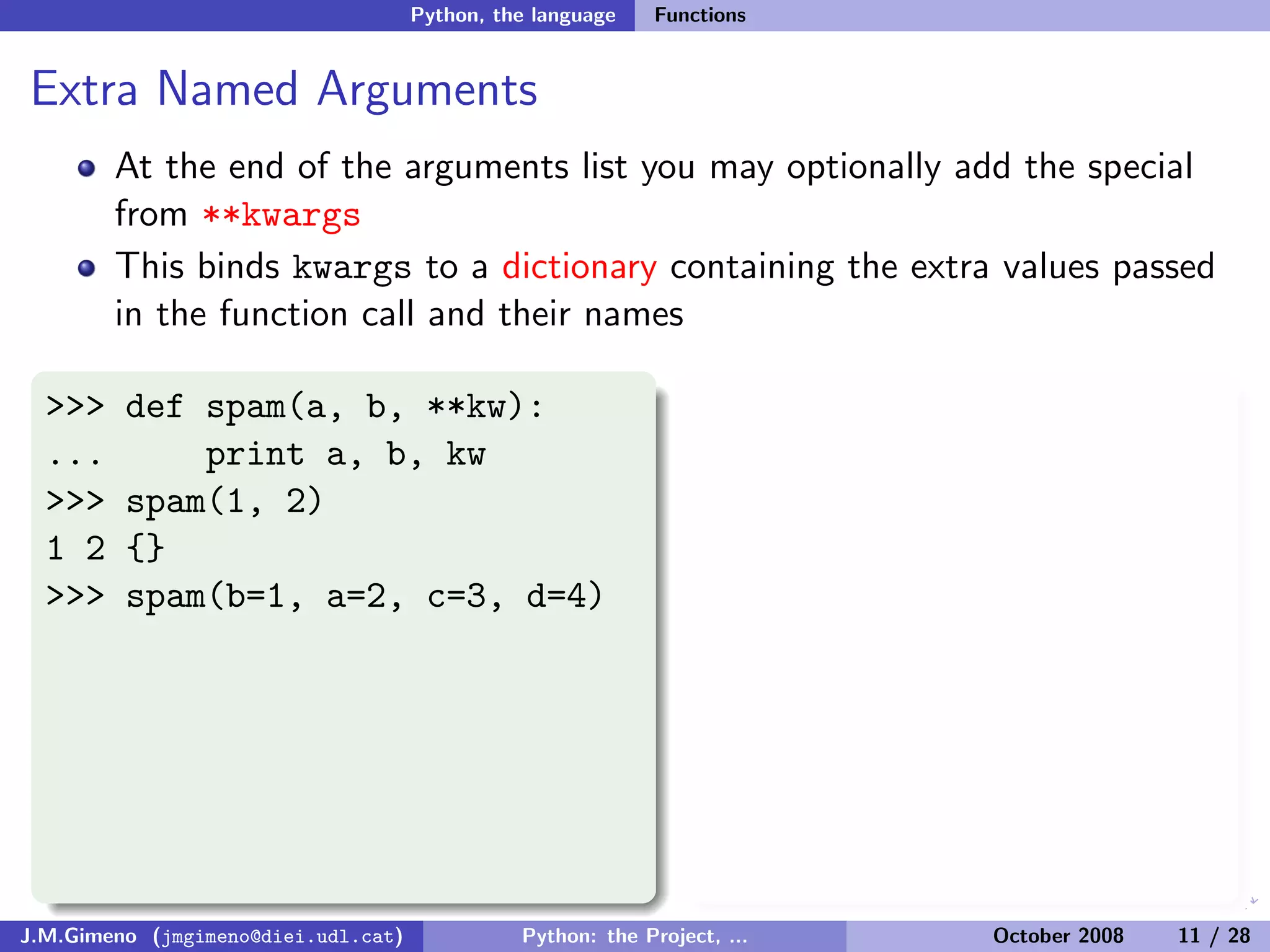This screenshot has height=952, width=1270.
Task: Click the email 'jmgimeno@diei.udl.cat'
Action: (x=278, y=937)
